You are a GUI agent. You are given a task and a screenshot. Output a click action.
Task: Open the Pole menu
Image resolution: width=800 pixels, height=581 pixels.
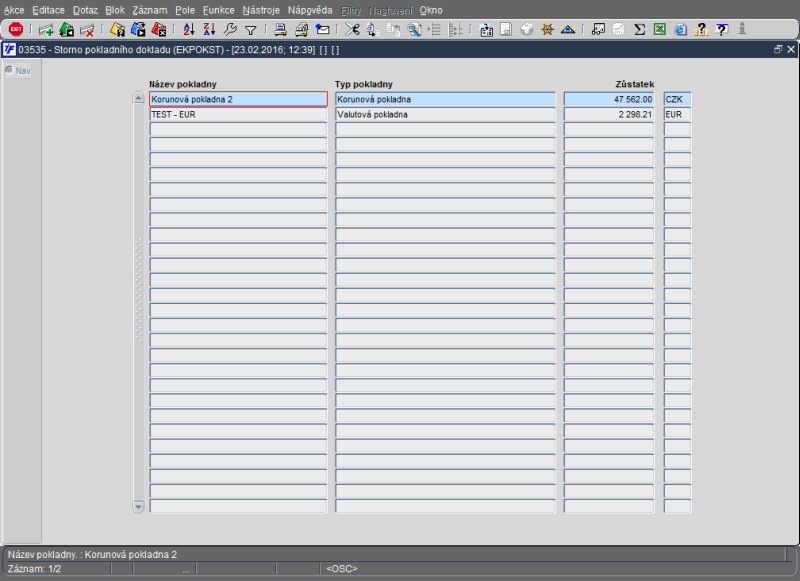pos(185,10)
